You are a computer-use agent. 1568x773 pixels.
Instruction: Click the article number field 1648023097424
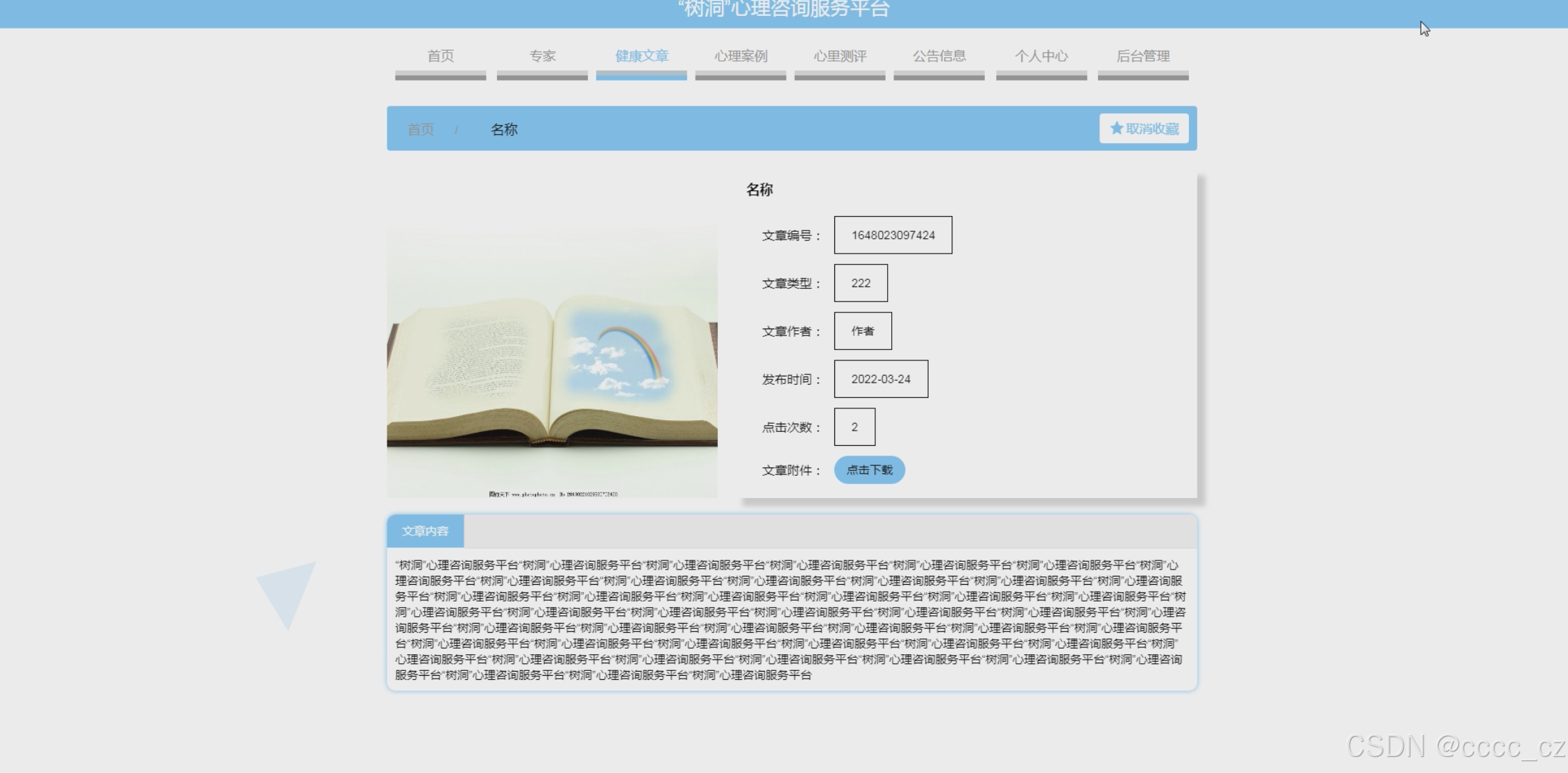click(x=893, y=235)
